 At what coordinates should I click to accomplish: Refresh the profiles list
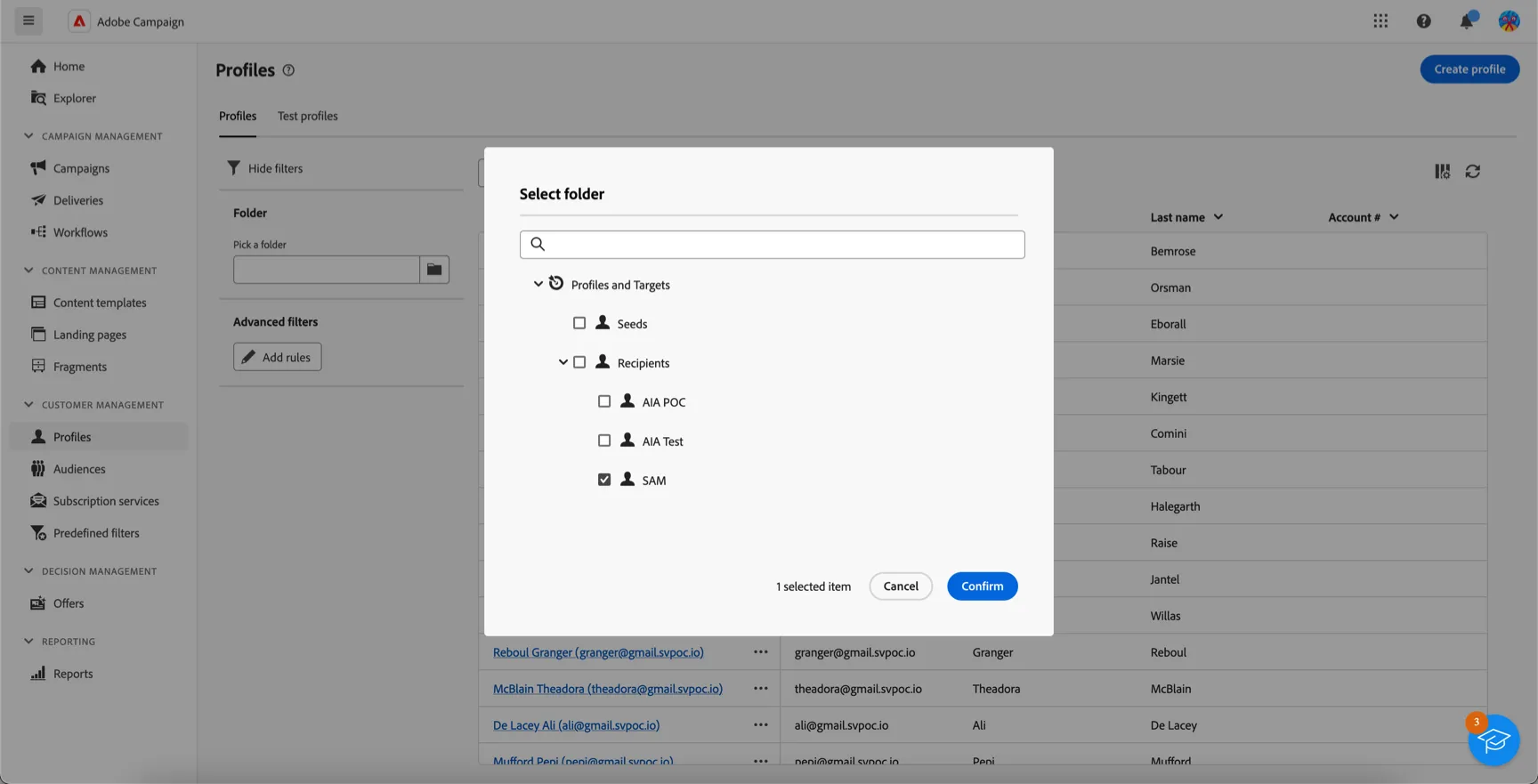click(1473, 171)
